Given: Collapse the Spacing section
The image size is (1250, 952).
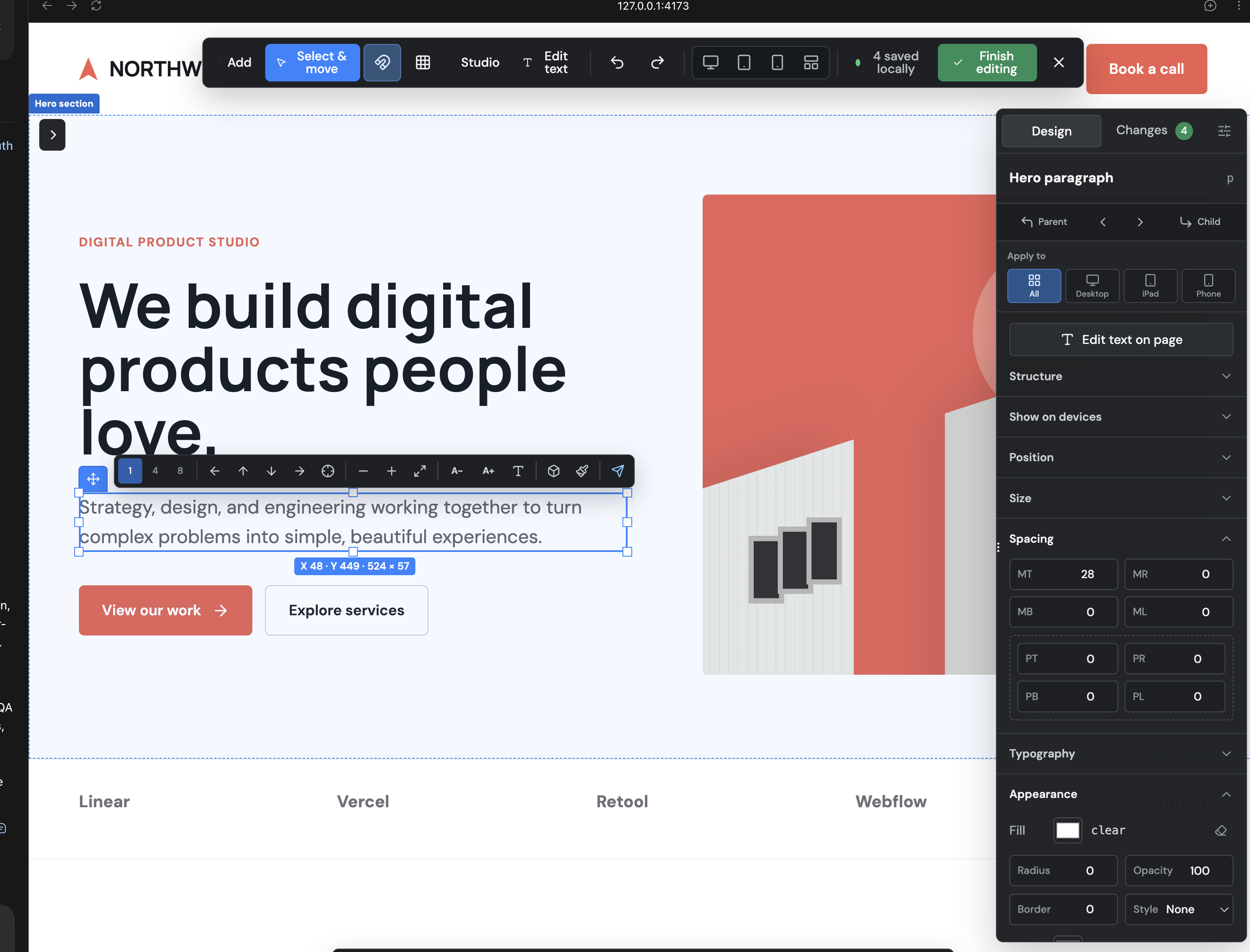Looking at the screenshot, I should click(1120, 538).
